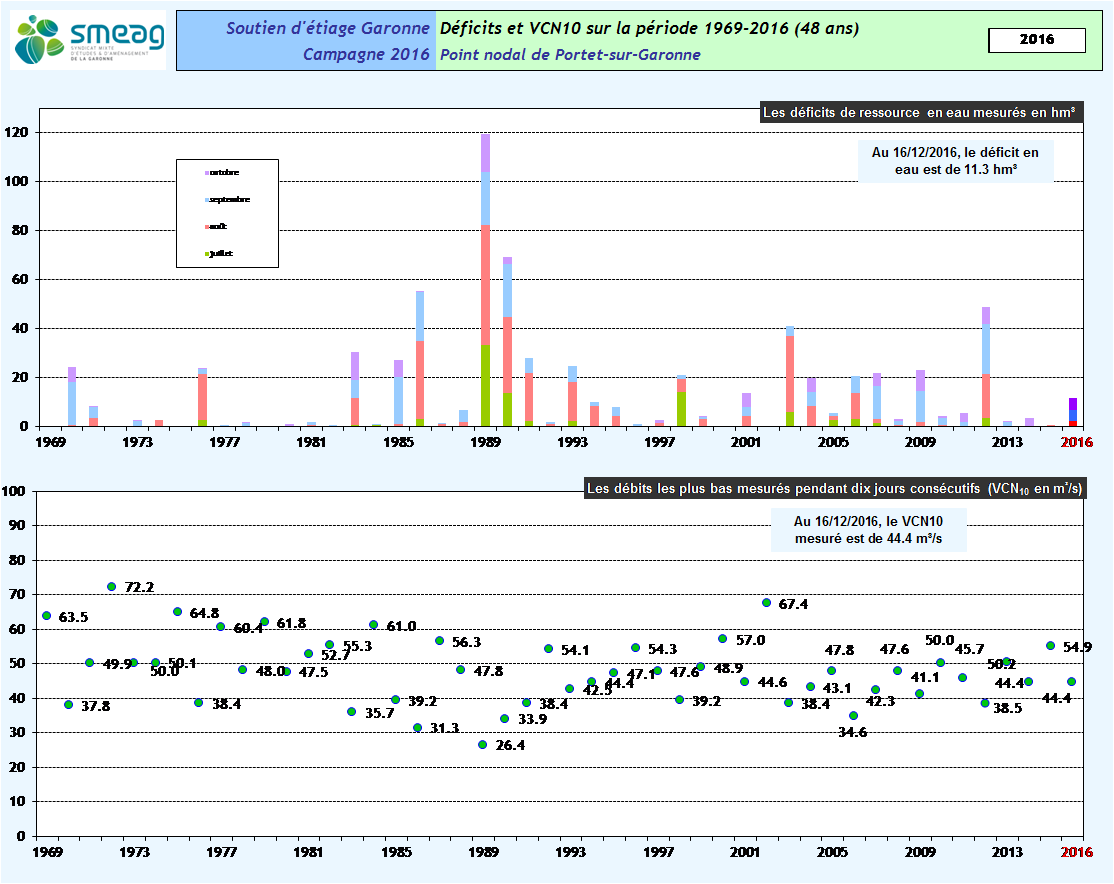Image resolution: width=1114 pixels, height=884 pixels.
Task: Click the red 2016 label under deficit chart
Action: pos(1075,441)
